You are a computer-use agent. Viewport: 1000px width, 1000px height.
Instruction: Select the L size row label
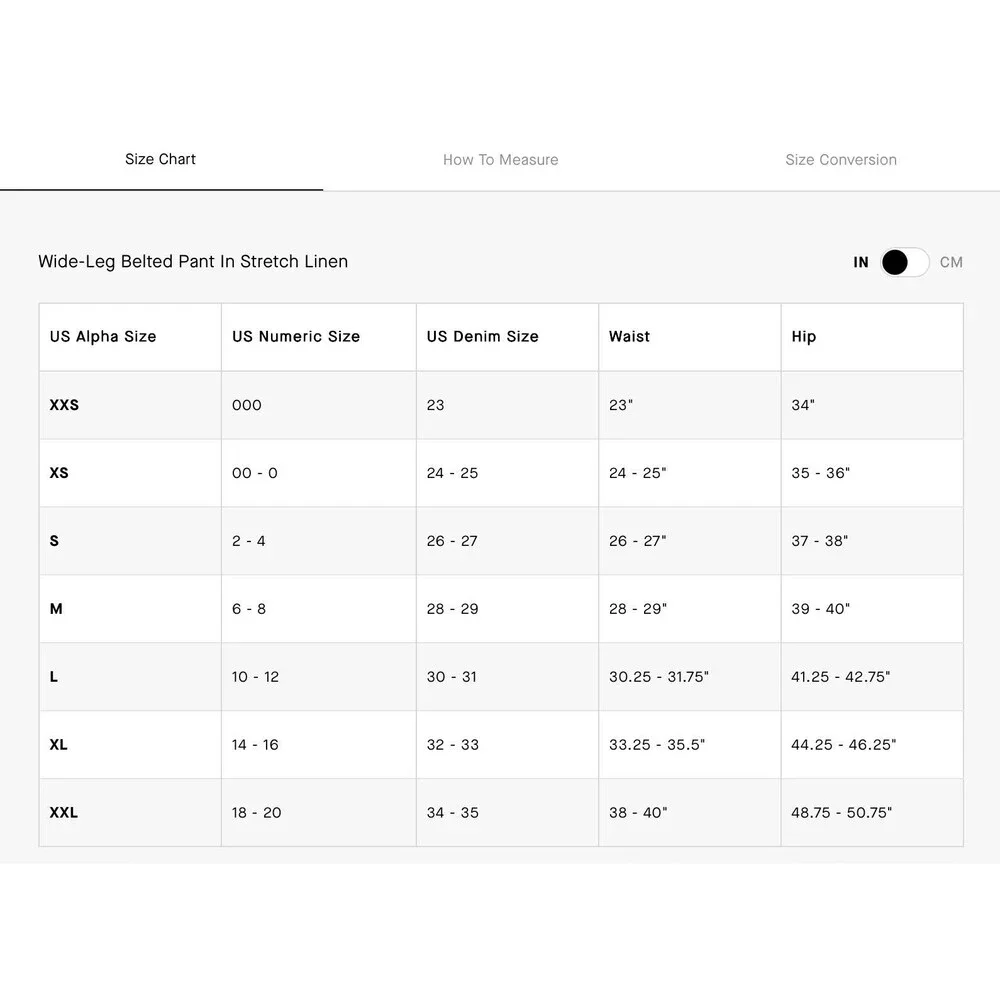pyautogui.click(x=54, y=677)
